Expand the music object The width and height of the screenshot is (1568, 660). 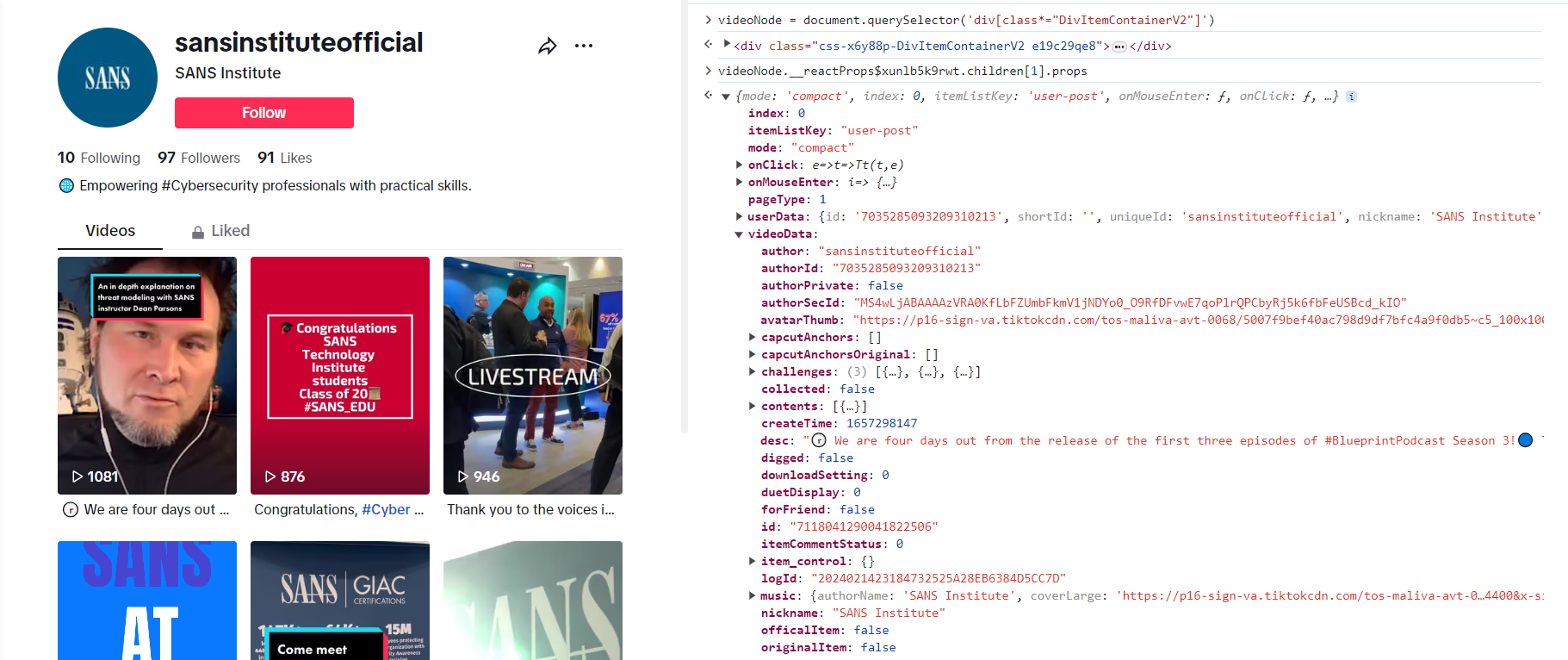click(752, 595)
